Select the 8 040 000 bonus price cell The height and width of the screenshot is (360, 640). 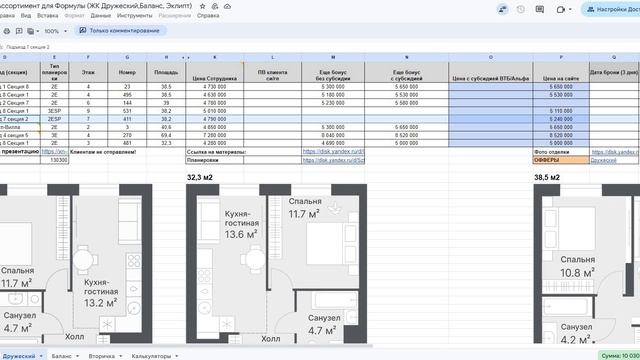[x=333, y=135]
